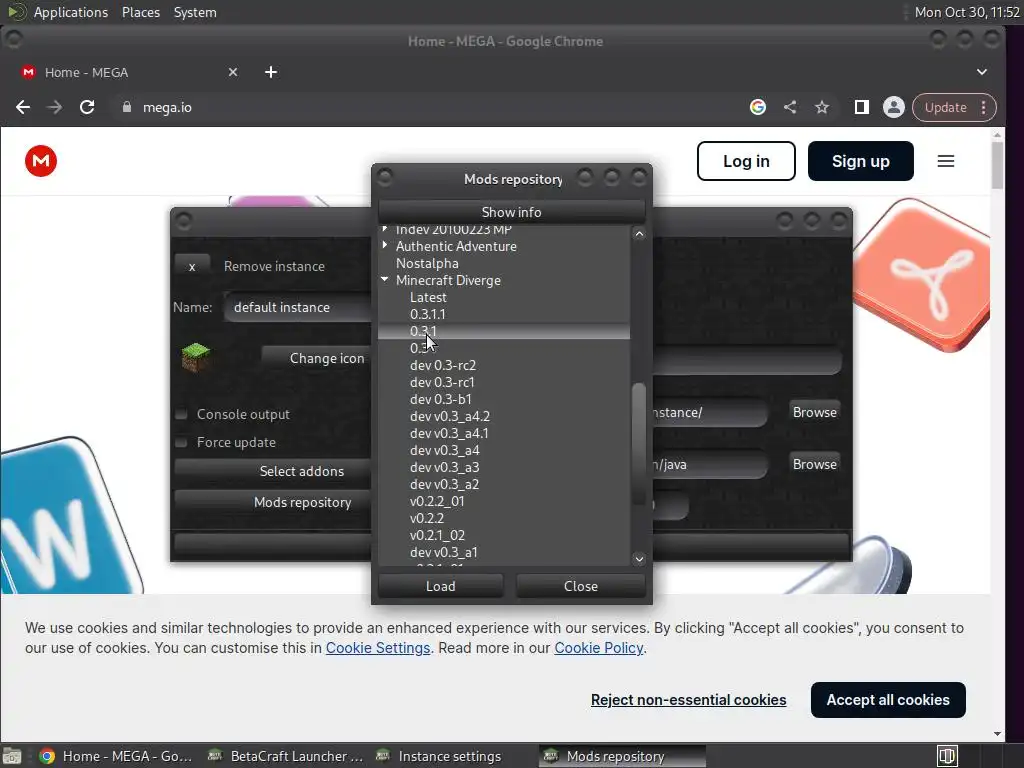The height and width of the screenshot is (768, 1024).
Task: Close the Home - MEGA tab
Action: [x=232, y=72]
